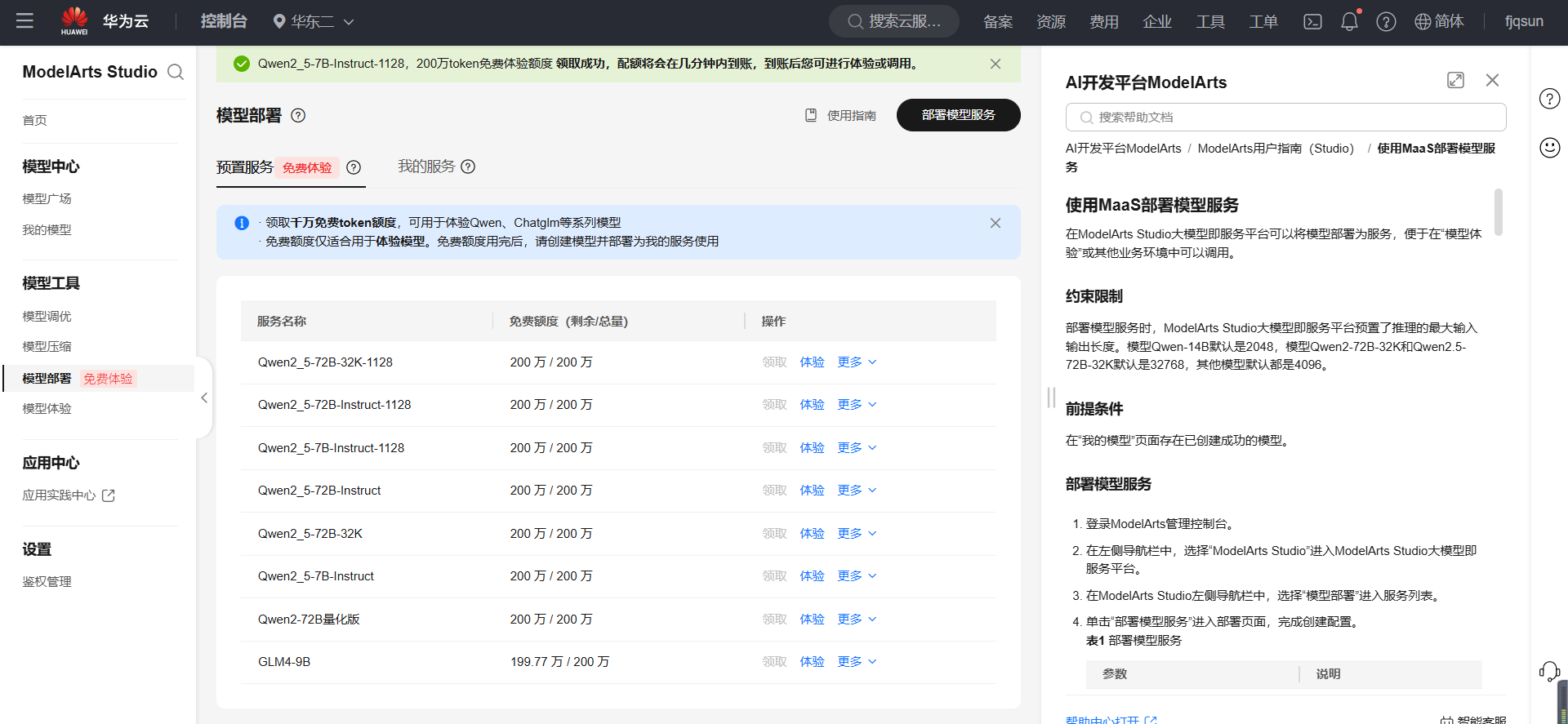Open the top bar help icon

1386,22
